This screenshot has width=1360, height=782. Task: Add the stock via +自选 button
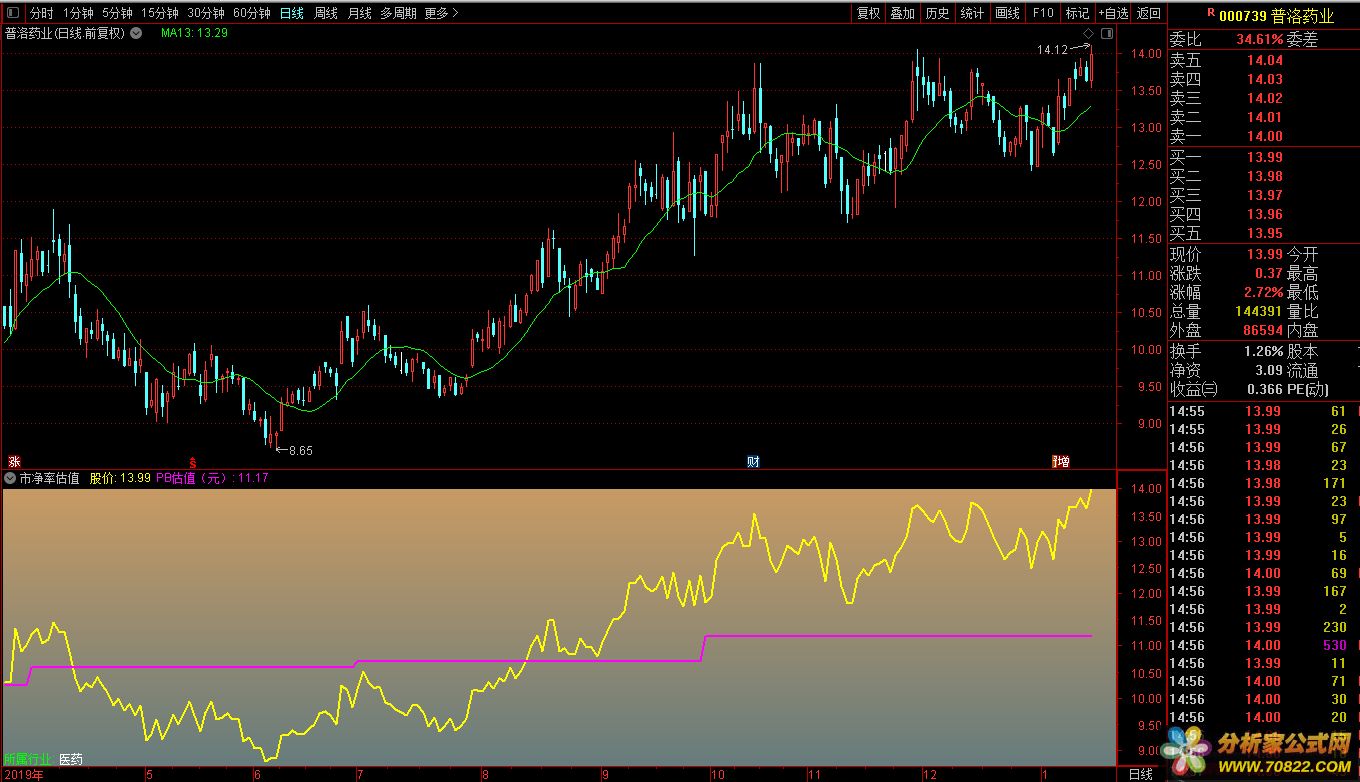[1113, 13]
